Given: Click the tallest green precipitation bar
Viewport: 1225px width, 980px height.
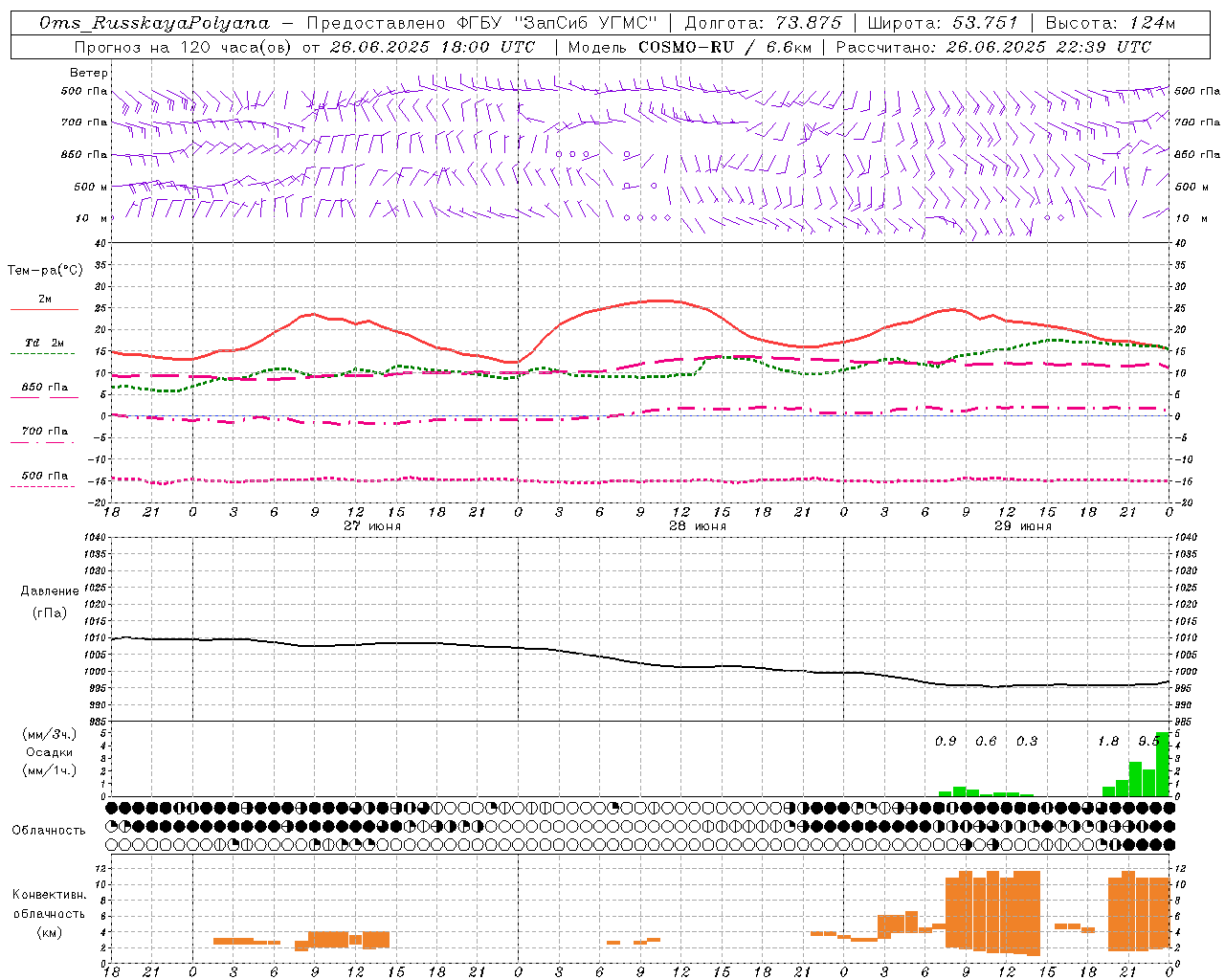Looking at the screenshot, I should (1163, 765).
